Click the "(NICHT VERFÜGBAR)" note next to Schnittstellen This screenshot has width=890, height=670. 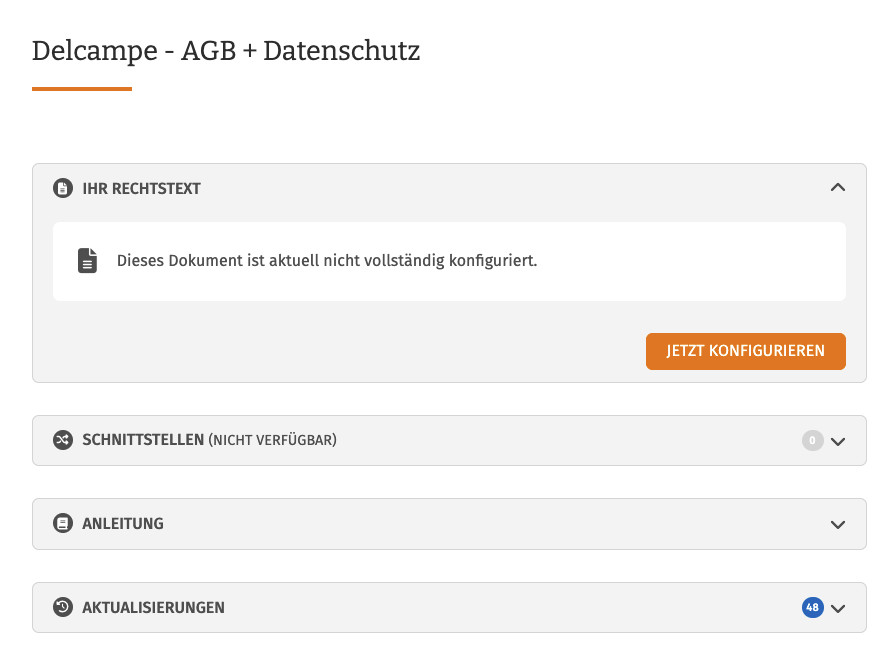point(272,440)
